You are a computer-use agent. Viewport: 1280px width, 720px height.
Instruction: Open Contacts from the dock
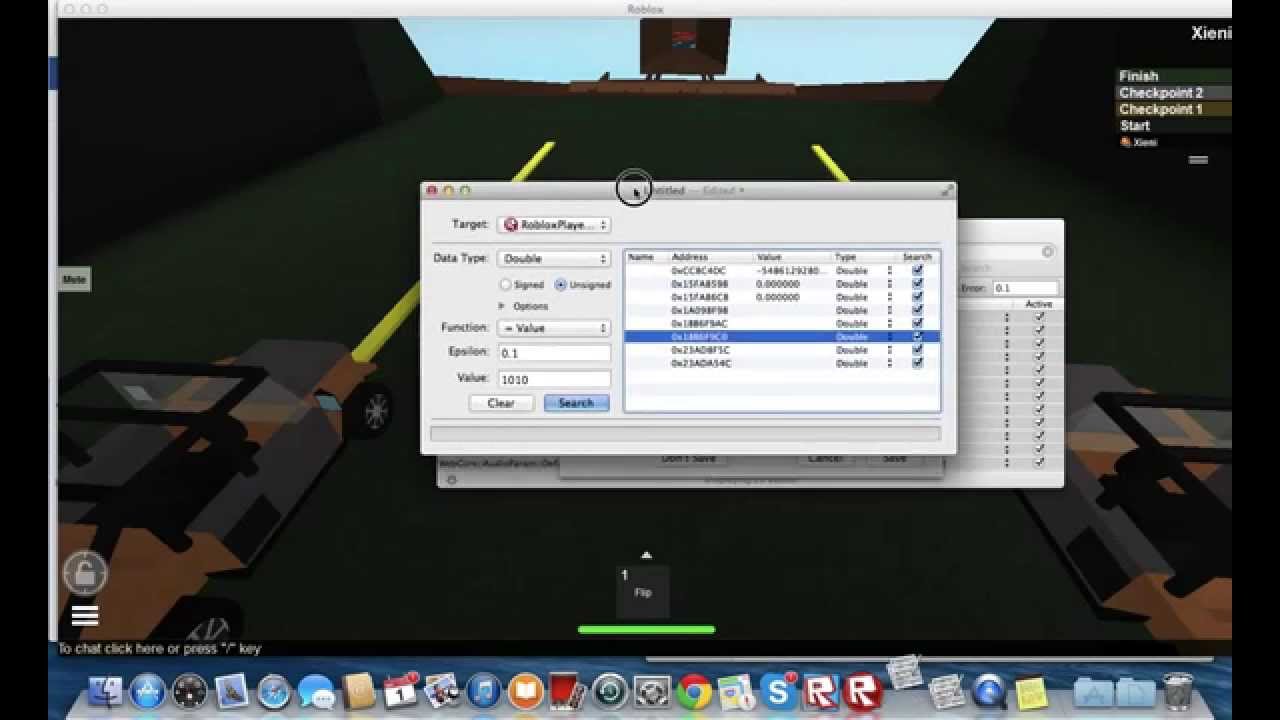click(358, 692)
